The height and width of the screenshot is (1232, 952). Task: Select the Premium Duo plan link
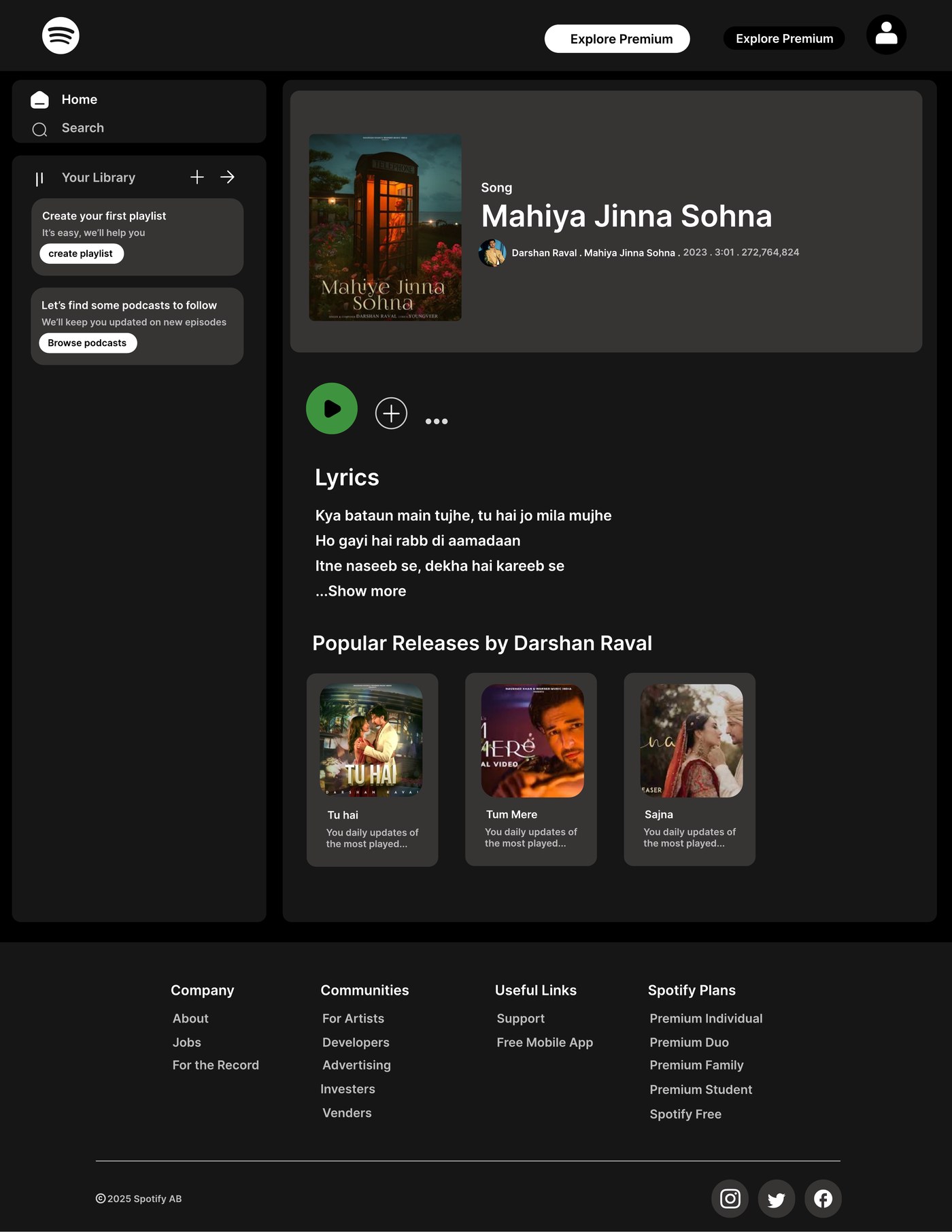pyautogui.click(x=689, y=1042)
